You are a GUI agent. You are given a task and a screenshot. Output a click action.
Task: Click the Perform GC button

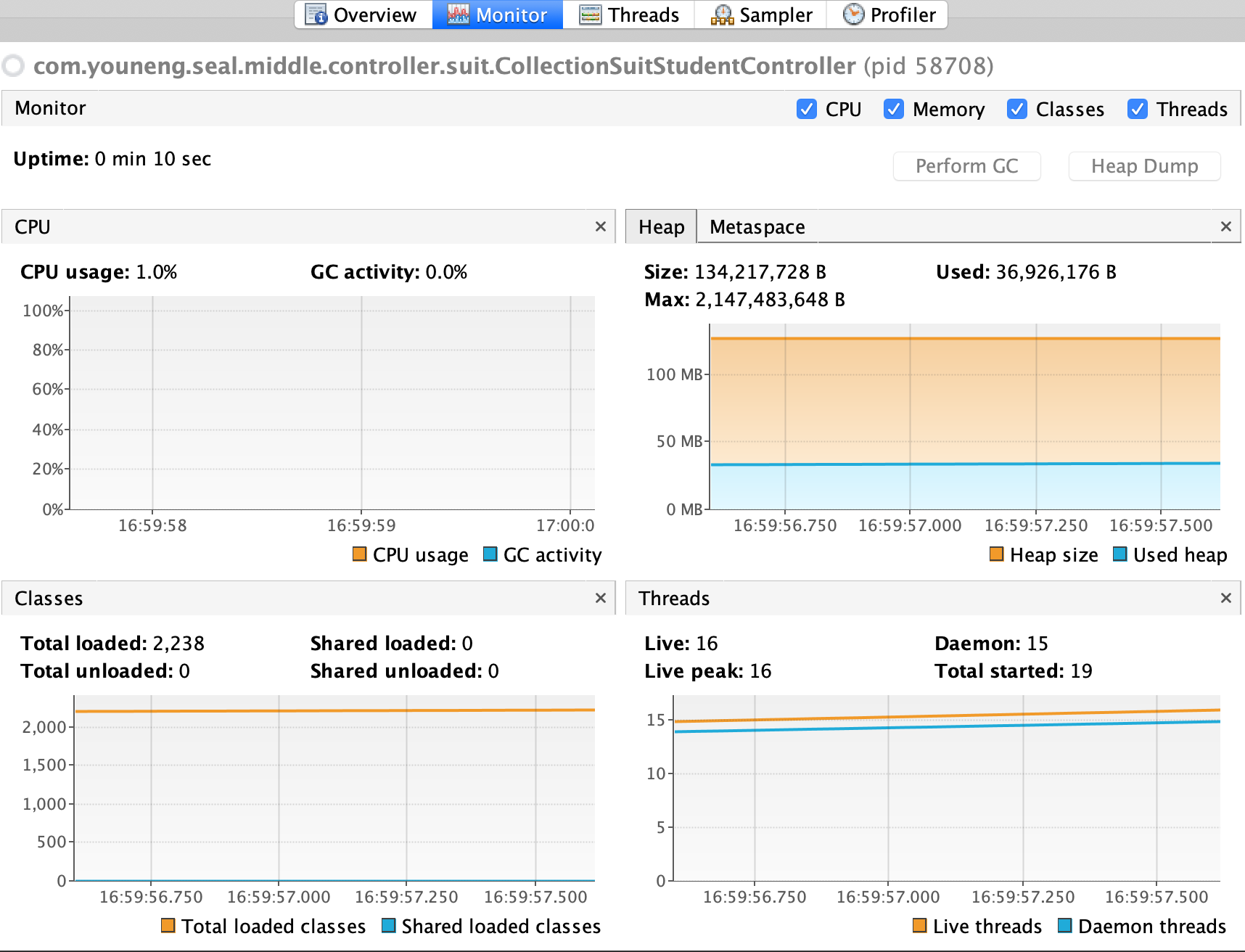click(x=967, y=165)
